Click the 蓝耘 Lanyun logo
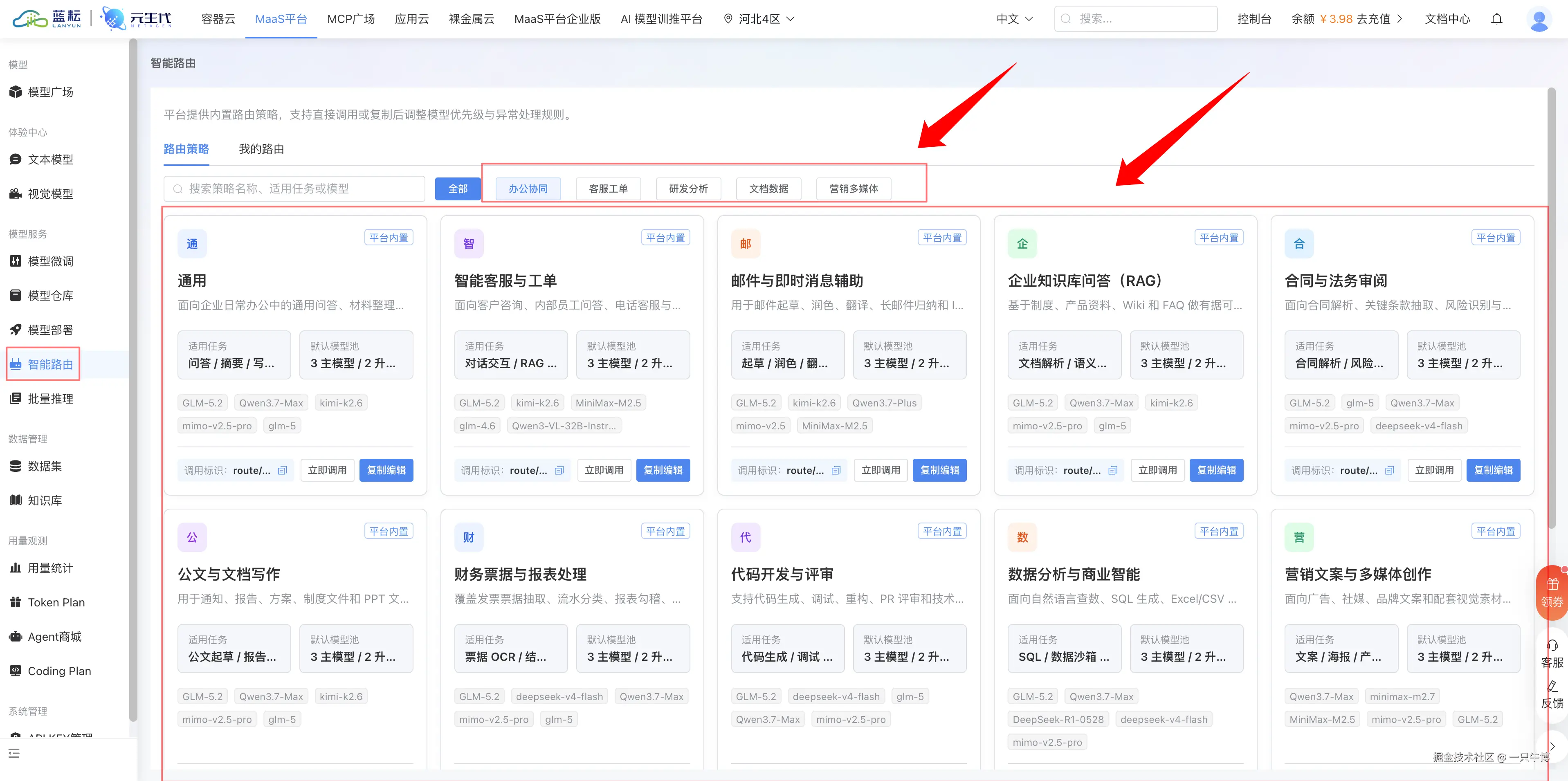 [x=47, y=19]
